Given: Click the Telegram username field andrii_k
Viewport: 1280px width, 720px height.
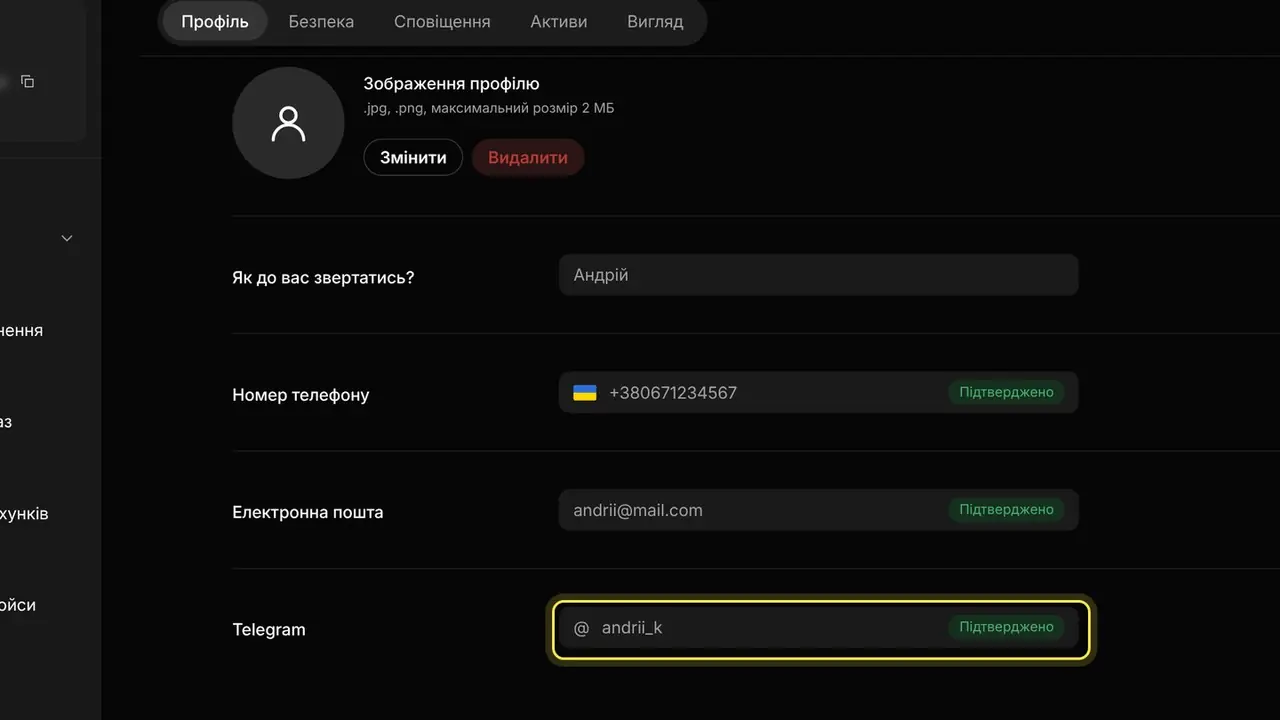Looking at the screenshot, I should coord(818,628).
